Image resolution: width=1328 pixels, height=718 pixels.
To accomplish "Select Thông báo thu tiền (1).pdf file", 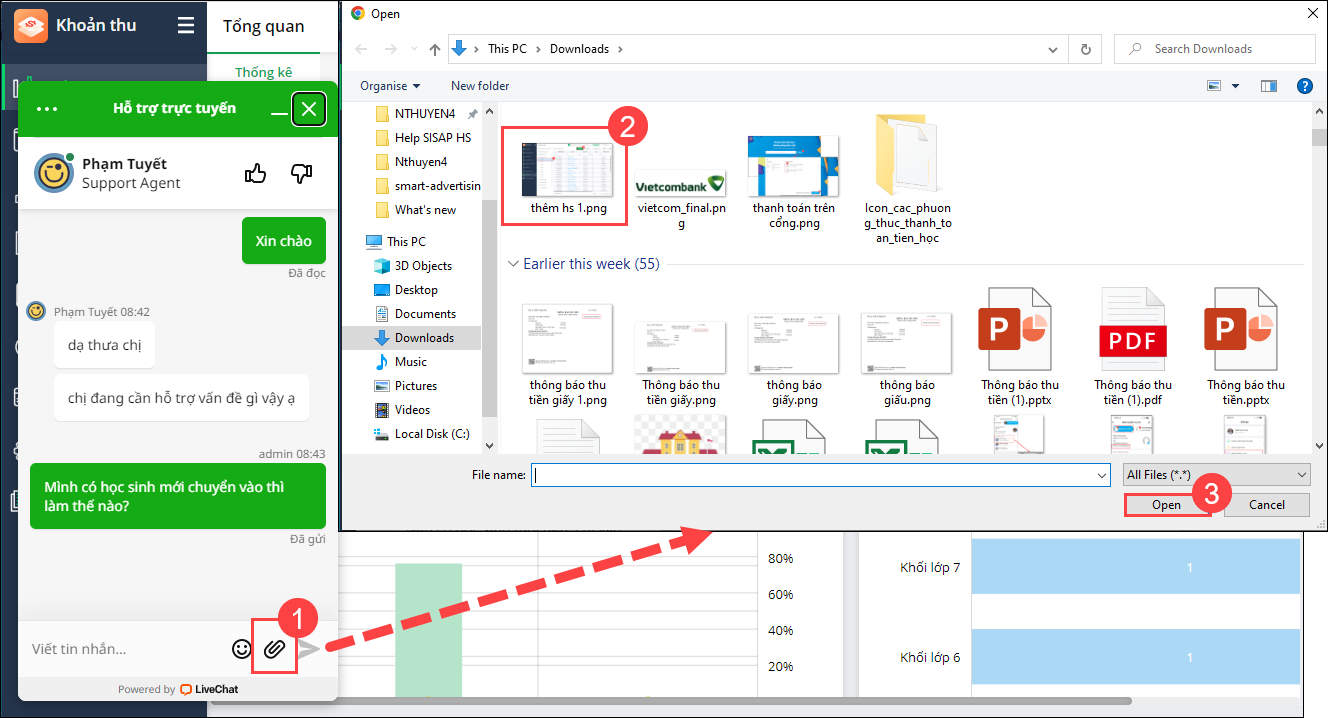I will point(1133,348).
